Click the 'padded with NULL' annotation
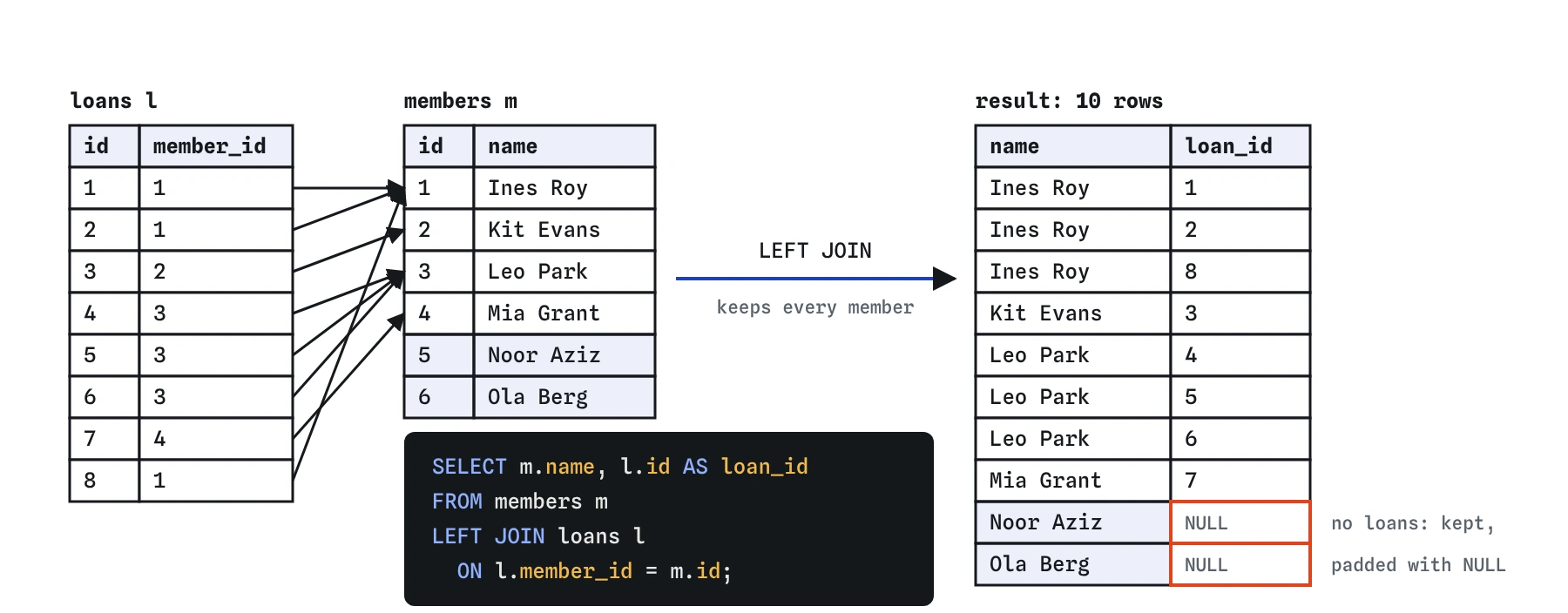Screen dimensions: 1568x613 [x=1418, y=565]
